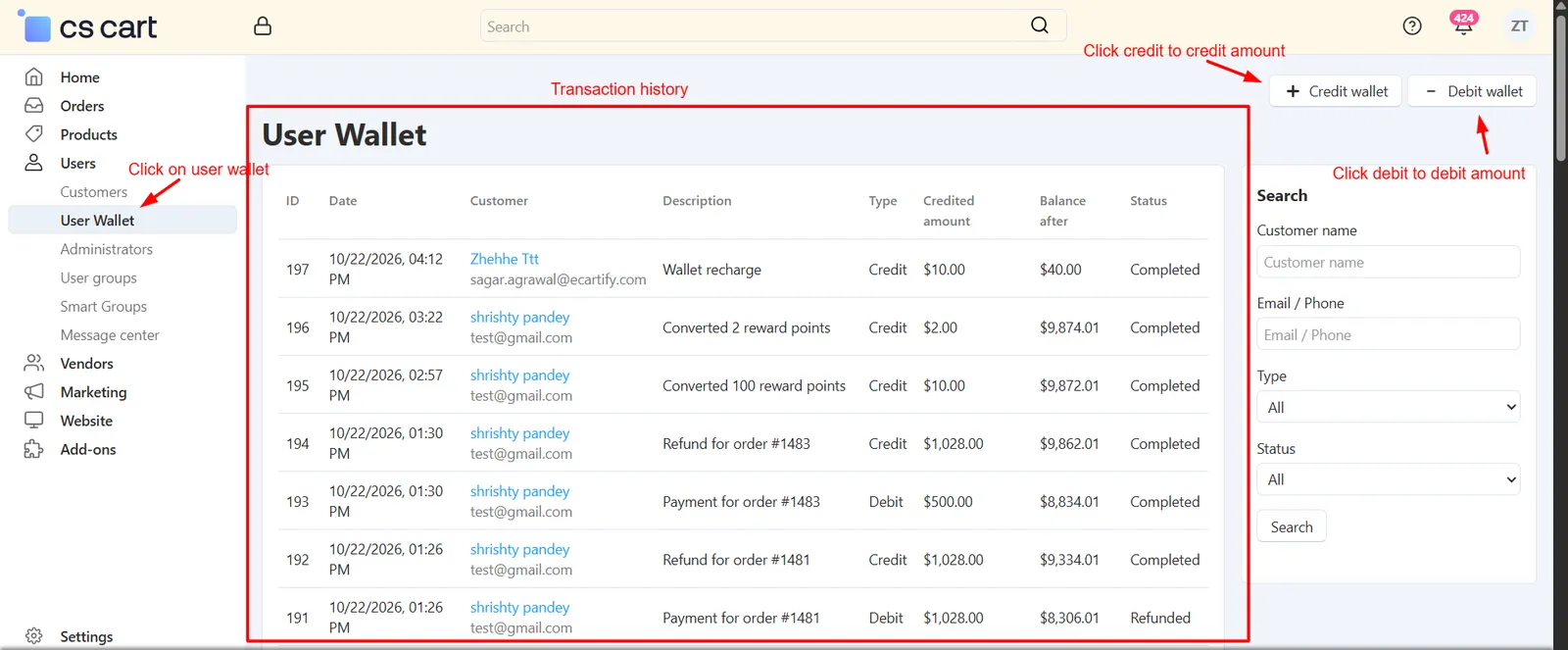Select Administrators submenu item
Image resolution: width=1568 pixels, height=650 pixels.
(106, 249)
